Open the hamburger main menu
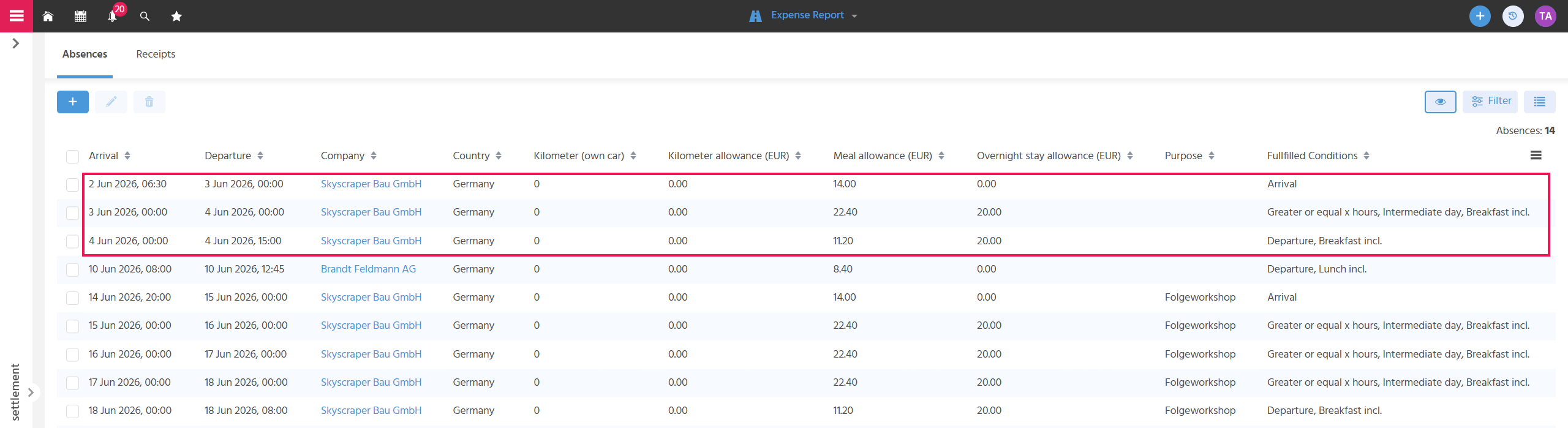1568x428 pixels. tap(17, 16)
